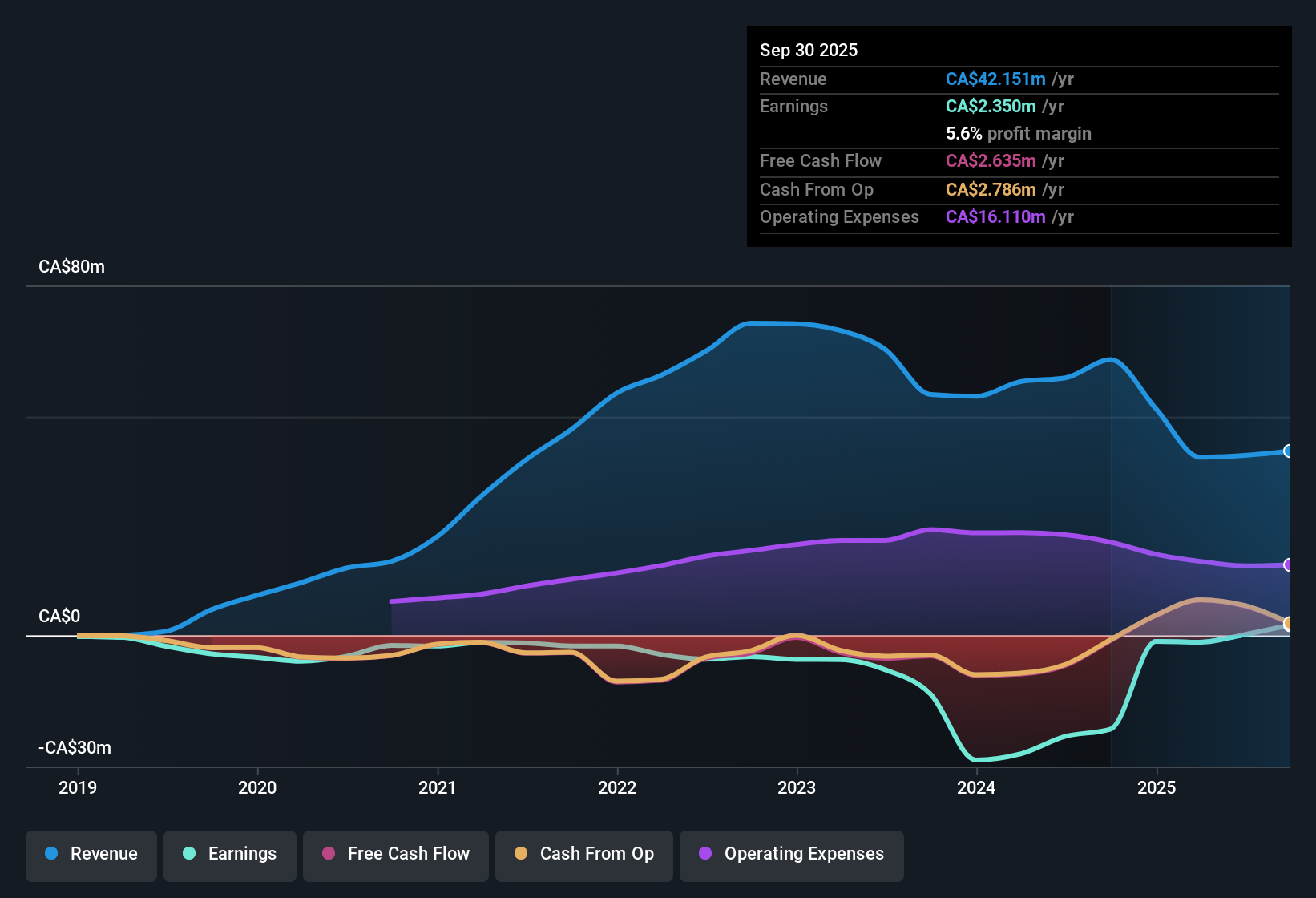The image size is (1316, 898).
Task: Click the orange Cash From Op legend dot
Action: [x=521, y=855]
